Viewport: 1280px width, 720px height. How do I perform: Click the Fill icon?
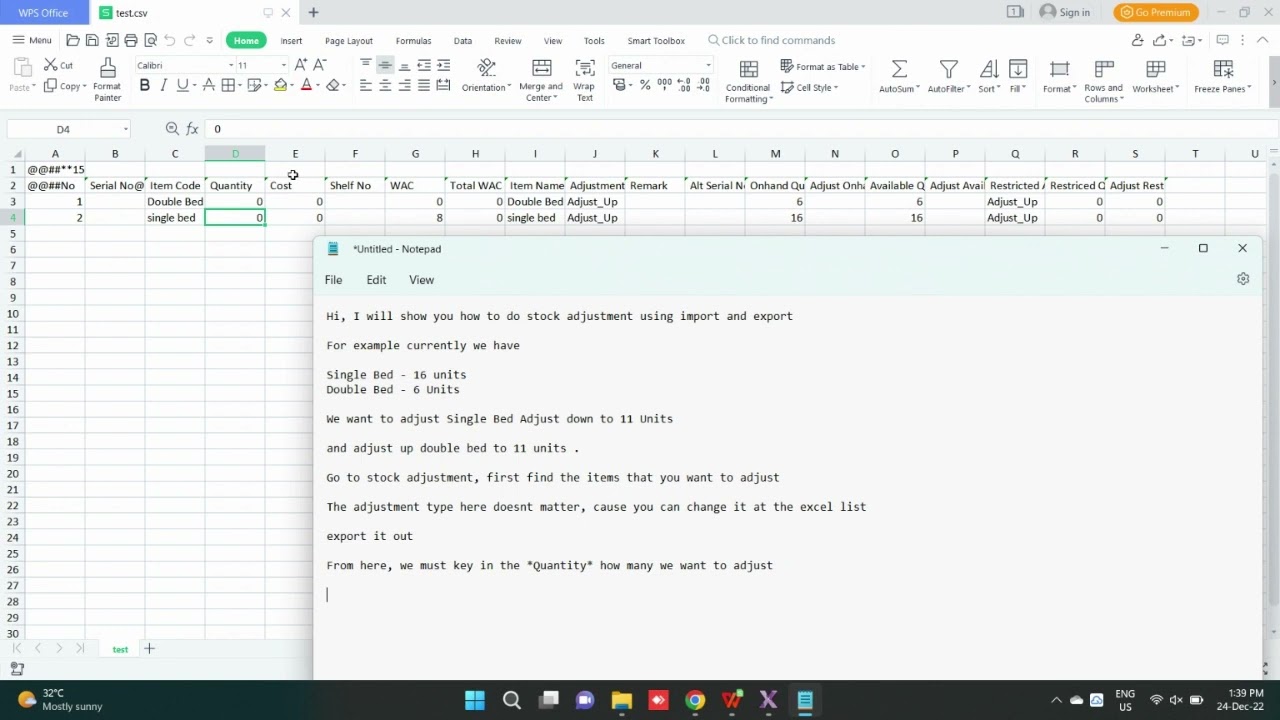click(x=1018, y=69)
